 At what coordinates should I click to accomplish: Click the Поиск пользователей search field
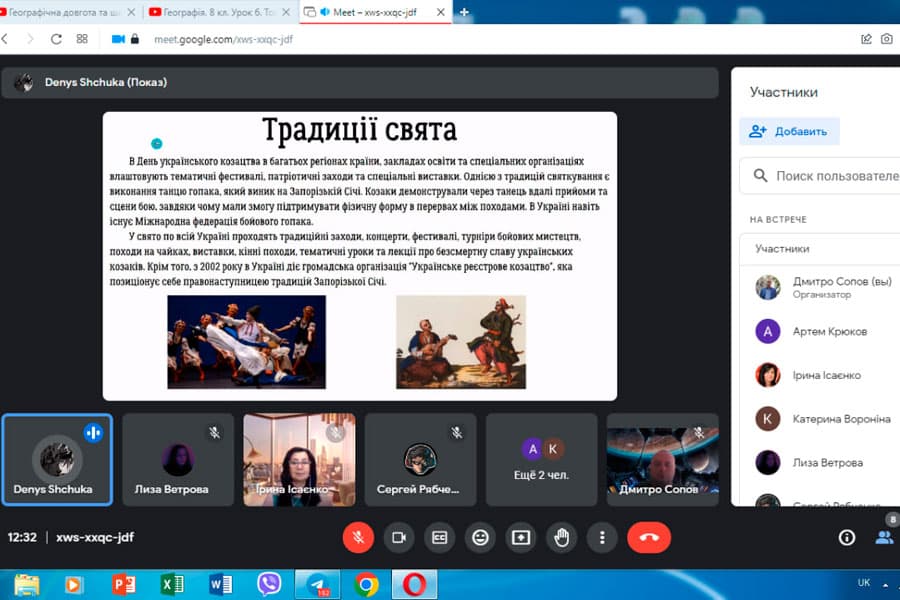pos(830,176)
